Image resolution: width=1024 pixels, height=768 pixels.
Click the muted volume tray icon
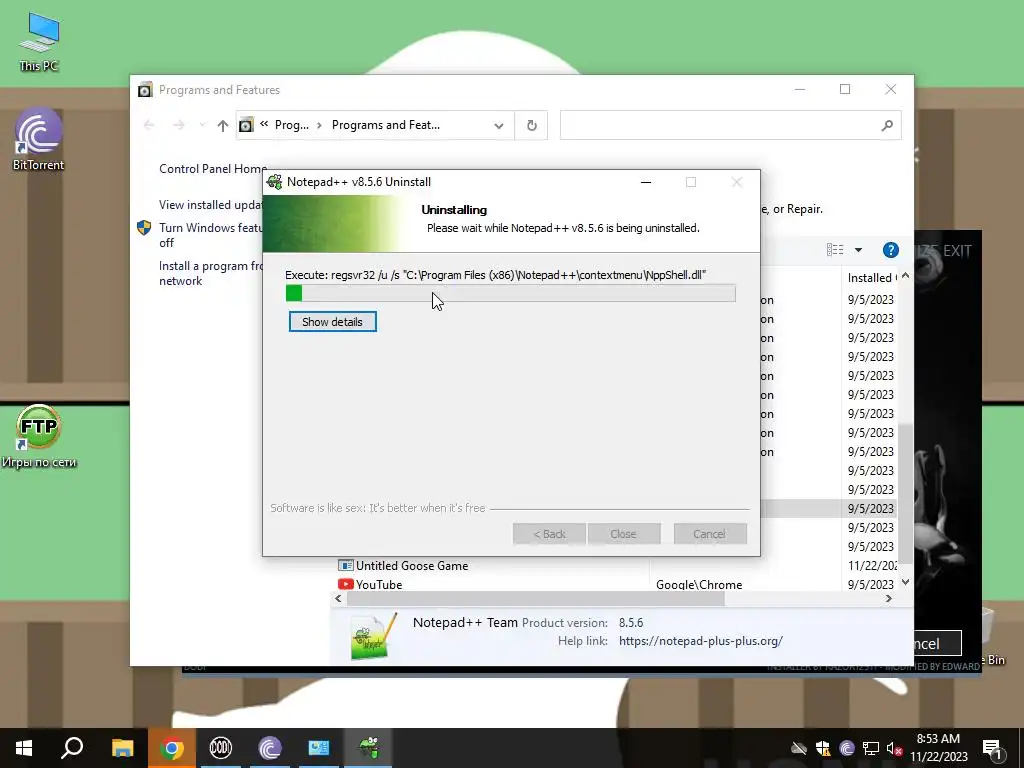[894, 748]
